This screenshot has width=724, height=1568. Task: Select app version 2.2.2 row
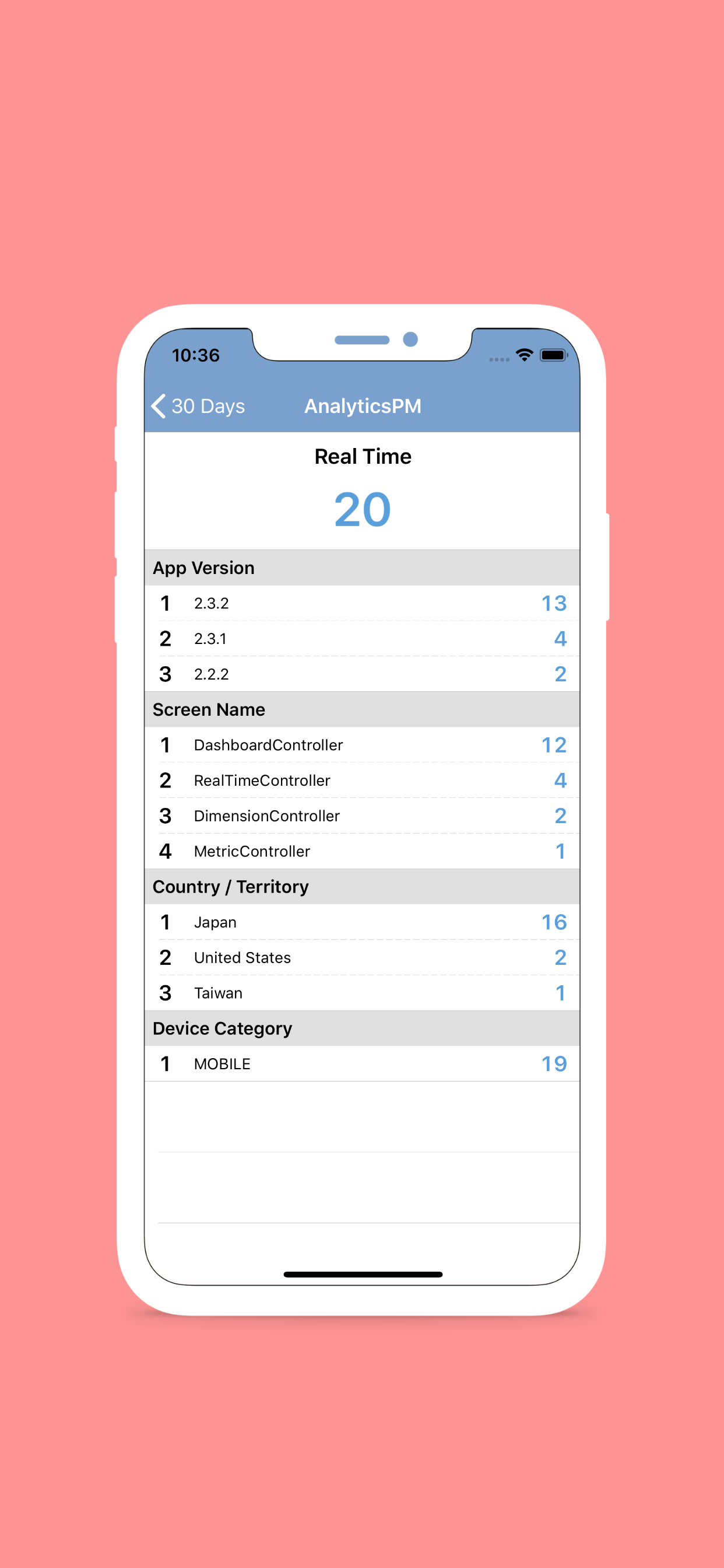point(362,674)
